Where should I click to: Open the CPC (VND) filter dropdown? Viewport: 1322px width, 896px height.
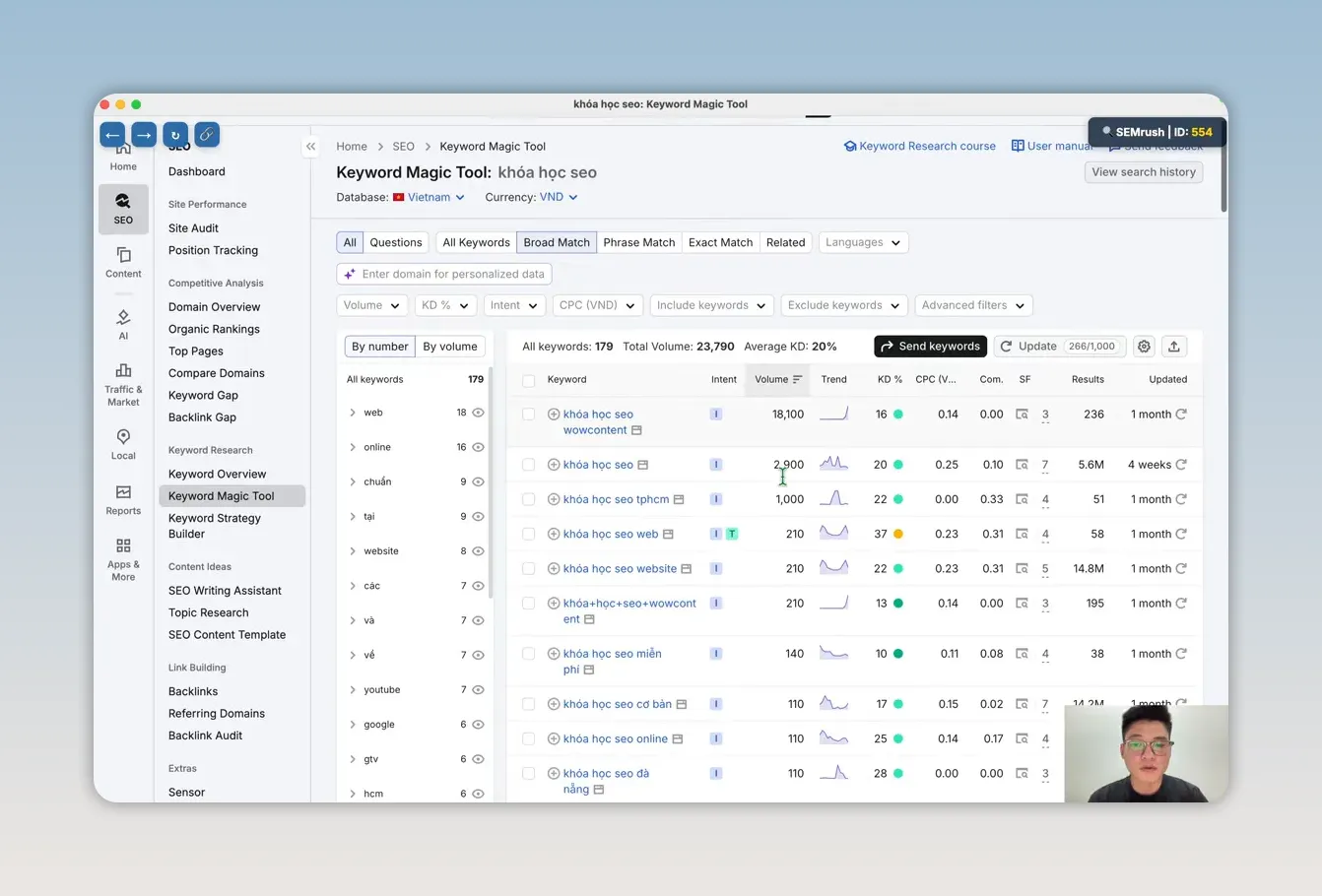click(x=598, y=305)
